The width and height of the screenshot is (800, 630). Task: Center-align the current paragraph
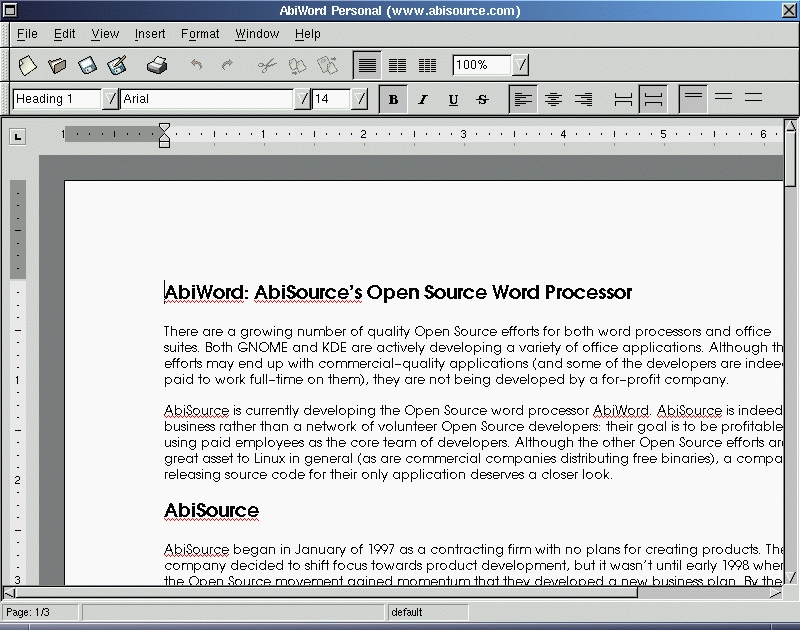click(553, 99)
